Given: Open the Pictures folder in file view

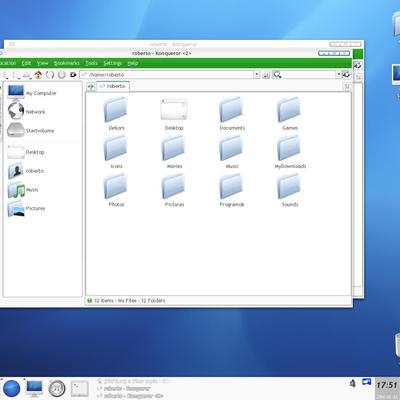Looking at the screenshot, I should pos(174,190).
